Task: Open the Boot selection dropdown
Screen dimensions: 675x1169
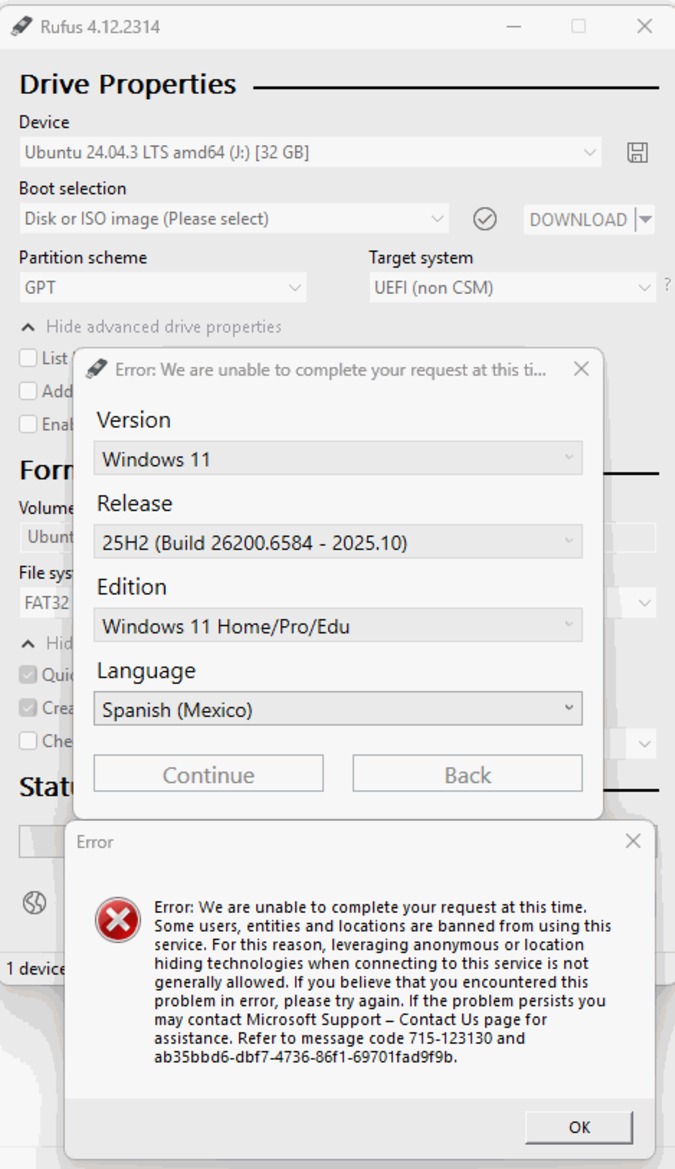Action: pos(234,219)
